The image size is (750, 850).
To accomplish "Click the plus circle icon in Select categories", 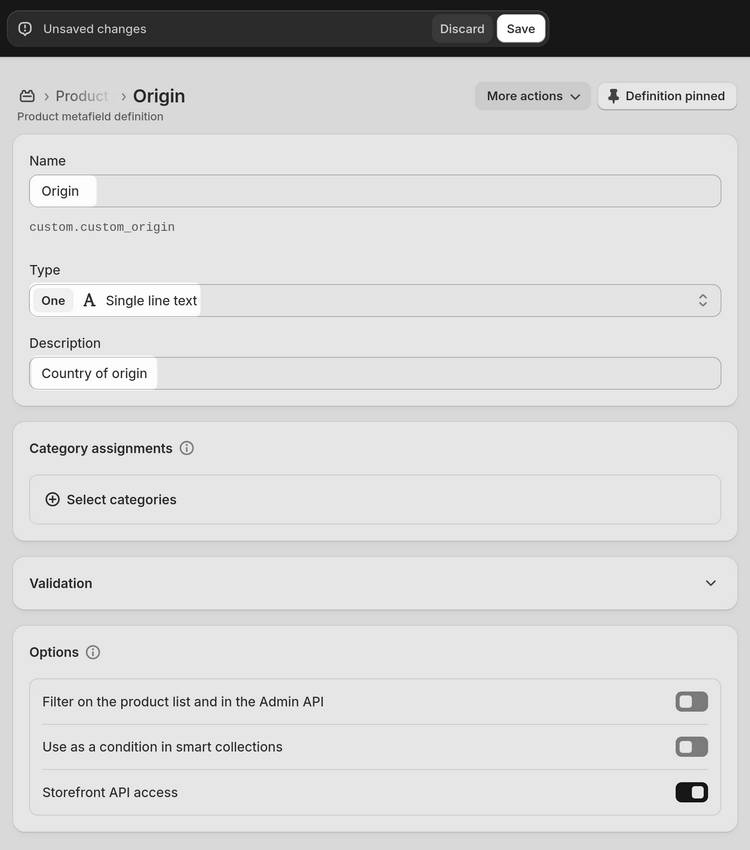I will (x=52, y=499).
